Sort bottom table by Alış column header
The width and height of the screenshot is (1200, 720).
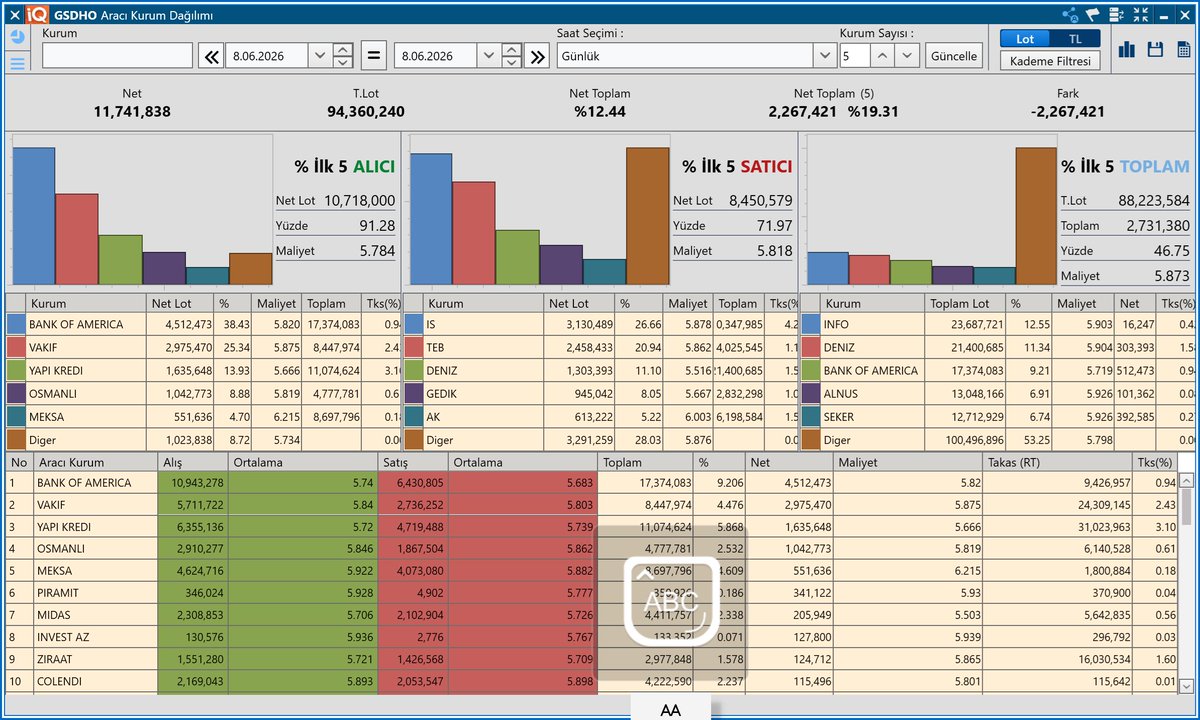194,462
